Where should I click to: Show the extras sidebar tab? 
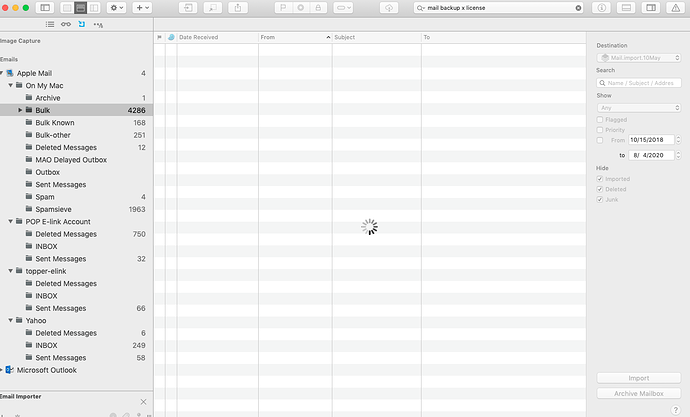[x=98, y=25]
